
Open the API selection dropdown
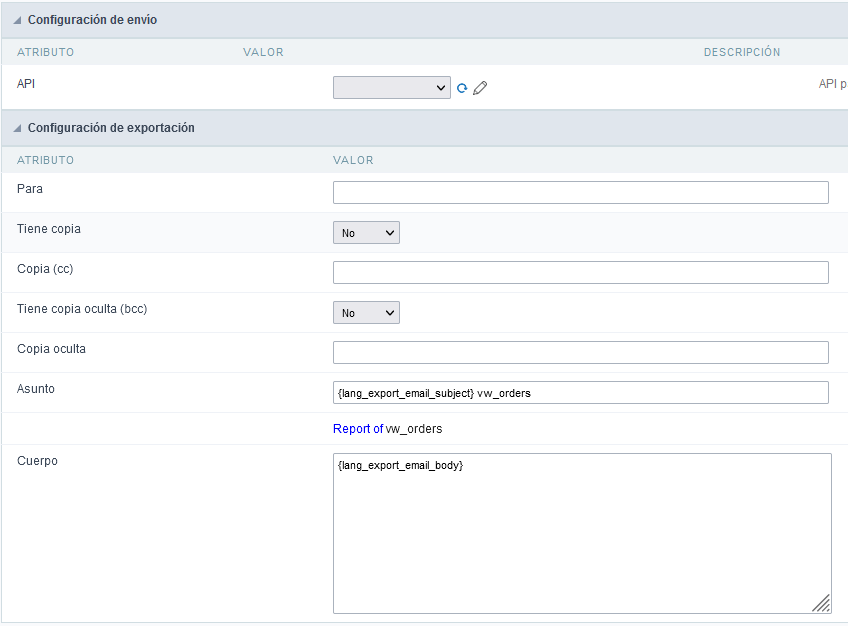[x=391, y=88]
